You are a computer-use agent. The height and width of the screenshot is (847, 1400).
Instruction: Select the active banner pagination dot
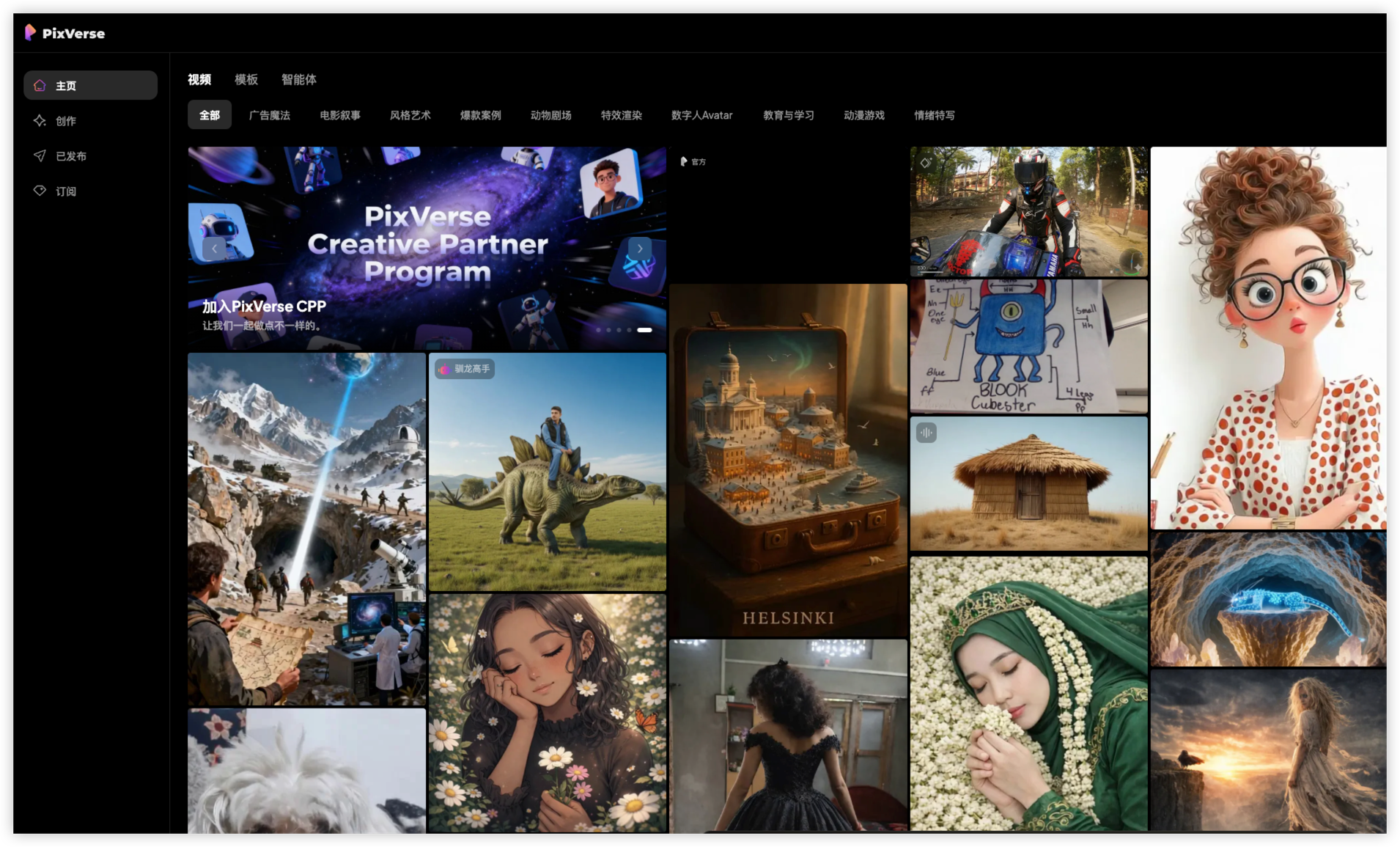point(644,330)
